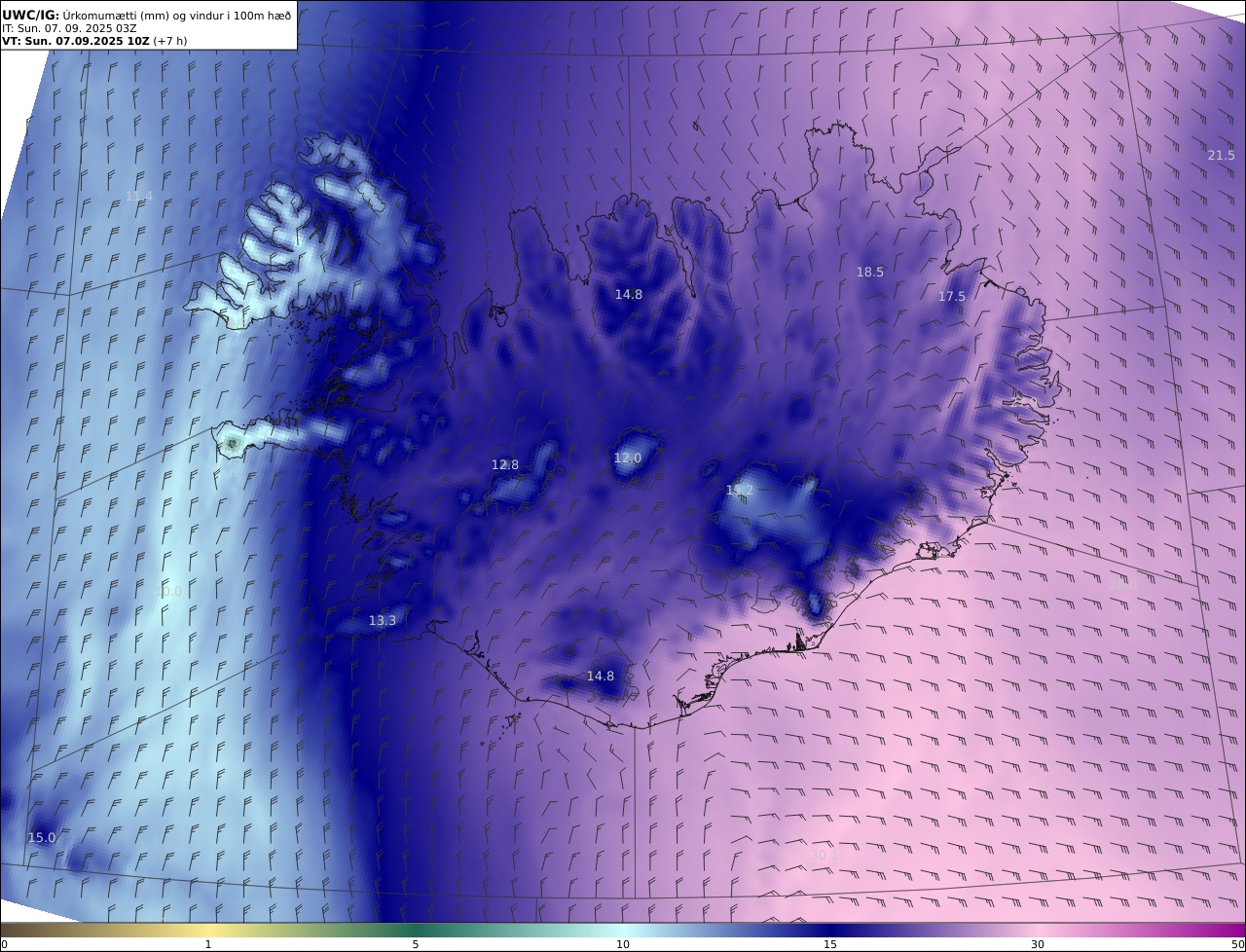
Task: Click the initial time line "IT: Sun. 07. 09. 2025 03Z"
Action: pos(69,28)
